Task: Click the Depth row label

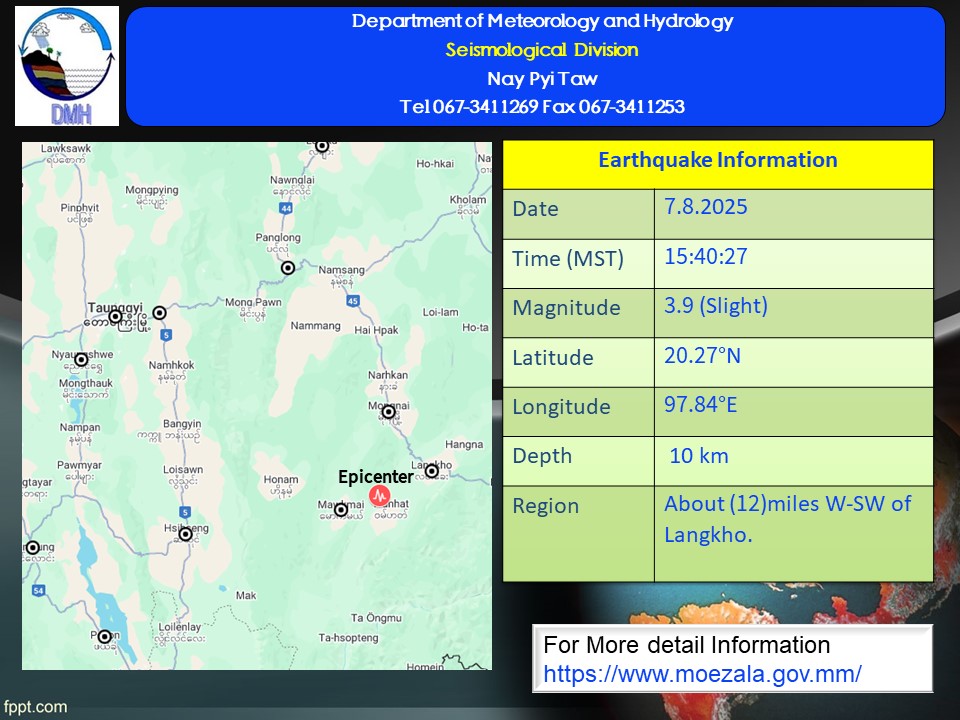Action: [x=542, y=456]
